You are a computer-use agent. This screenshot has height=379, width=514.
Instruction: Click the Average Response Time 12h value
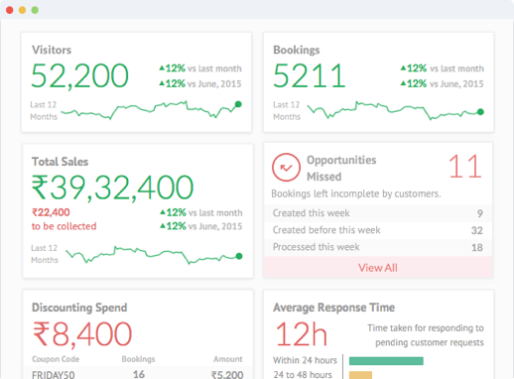tap(301, 334)
